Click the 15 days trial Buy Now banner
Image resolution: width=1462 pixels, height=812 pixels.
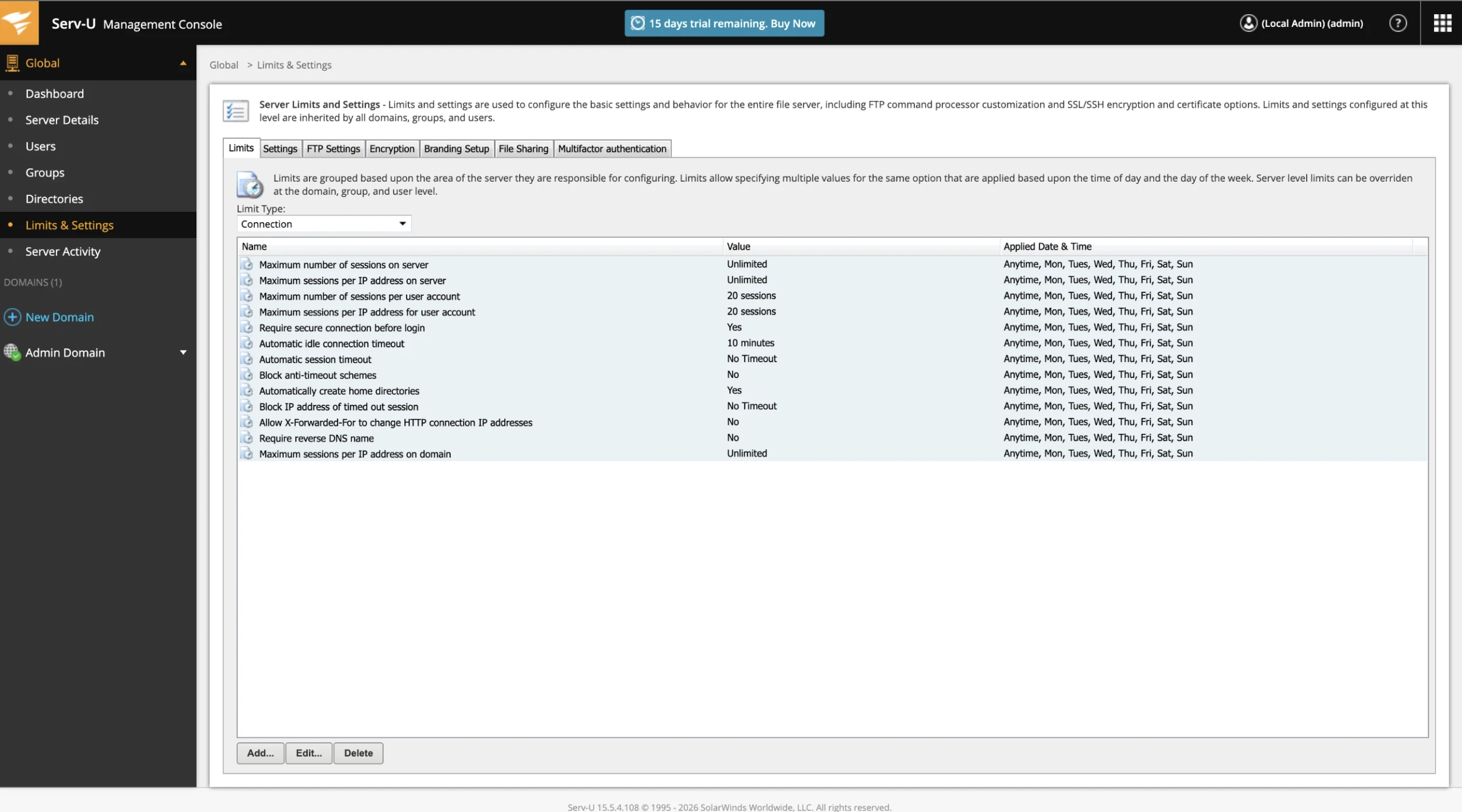click(724, 23)
